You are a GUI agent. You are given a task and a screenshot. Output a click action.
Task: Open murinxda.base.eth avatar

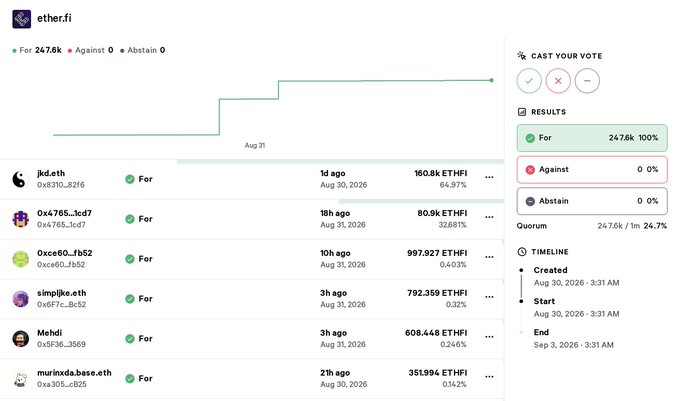click(20, 378)
